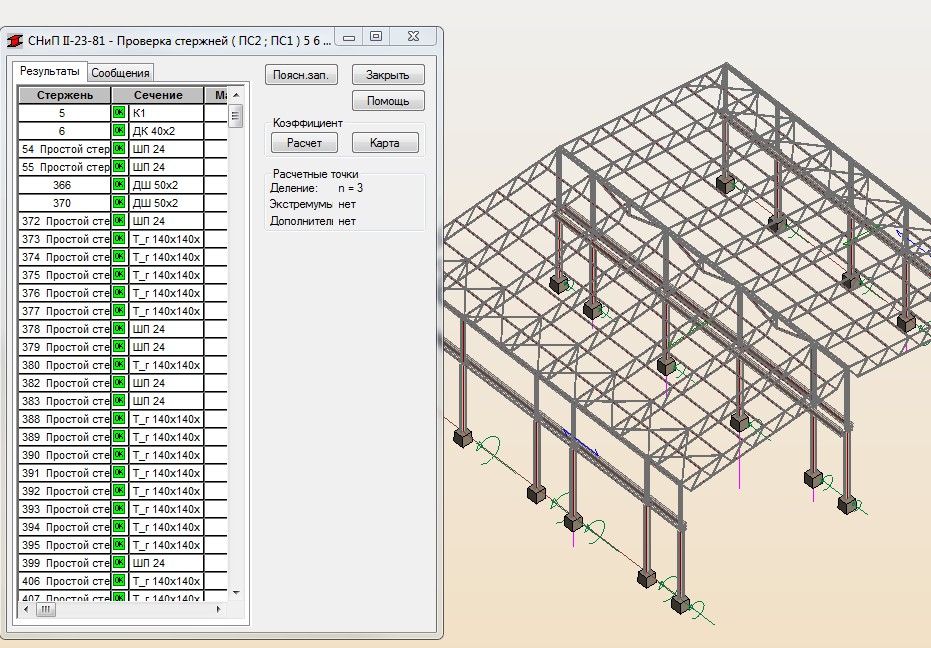
Task: Click the green OK icon in row 366
Action: pyautogui.click(x=119, y=185)
